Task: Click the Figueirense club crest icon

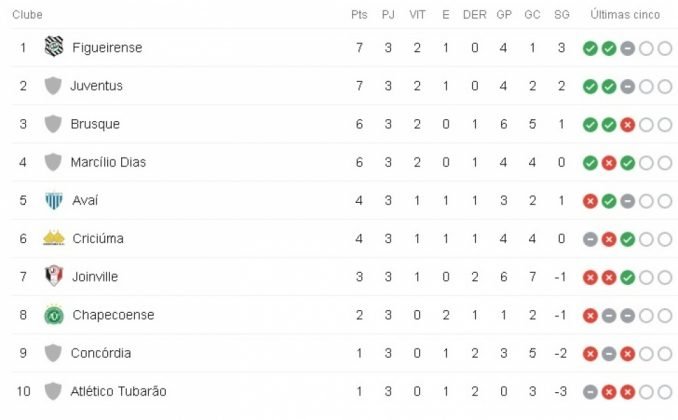Action: 54,47
